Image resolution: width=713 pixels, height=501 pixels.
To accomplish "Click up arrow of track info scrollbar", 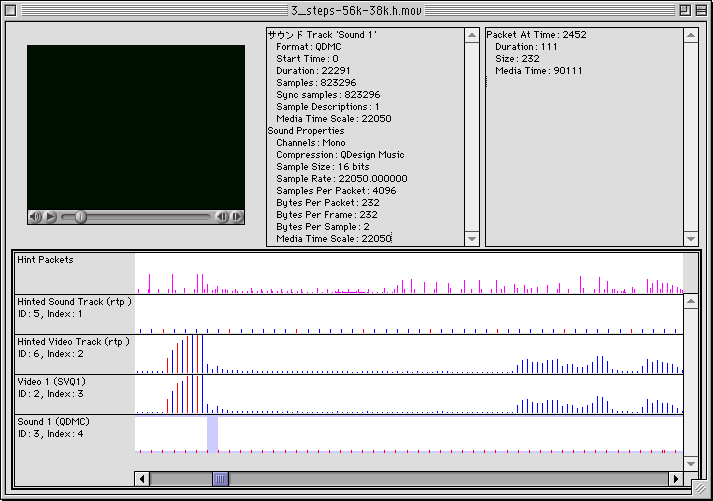I will (472, 35).
